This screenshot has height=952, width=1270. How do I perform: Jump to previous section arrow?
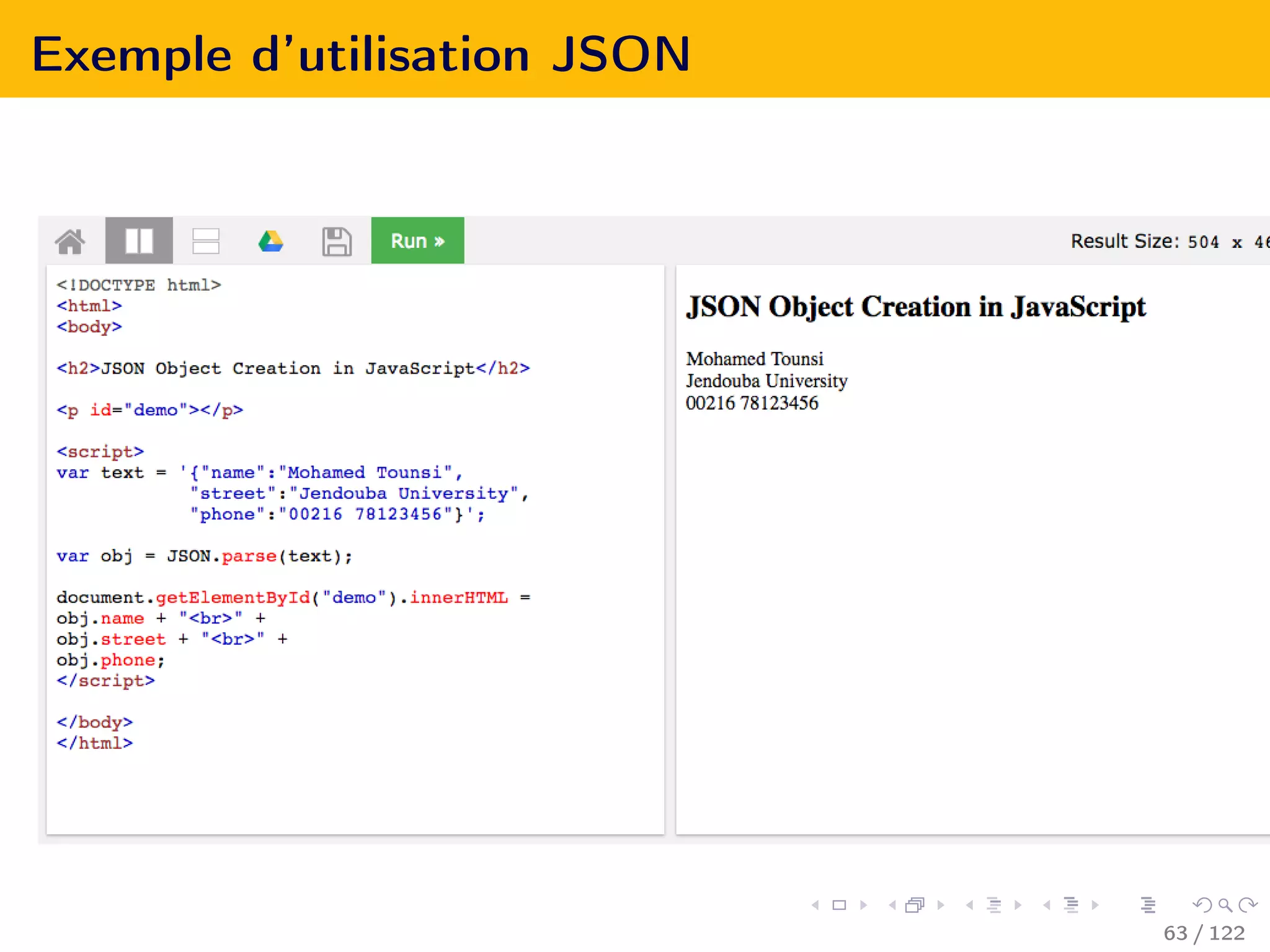pyautogui.click(x=1047, y=906)
